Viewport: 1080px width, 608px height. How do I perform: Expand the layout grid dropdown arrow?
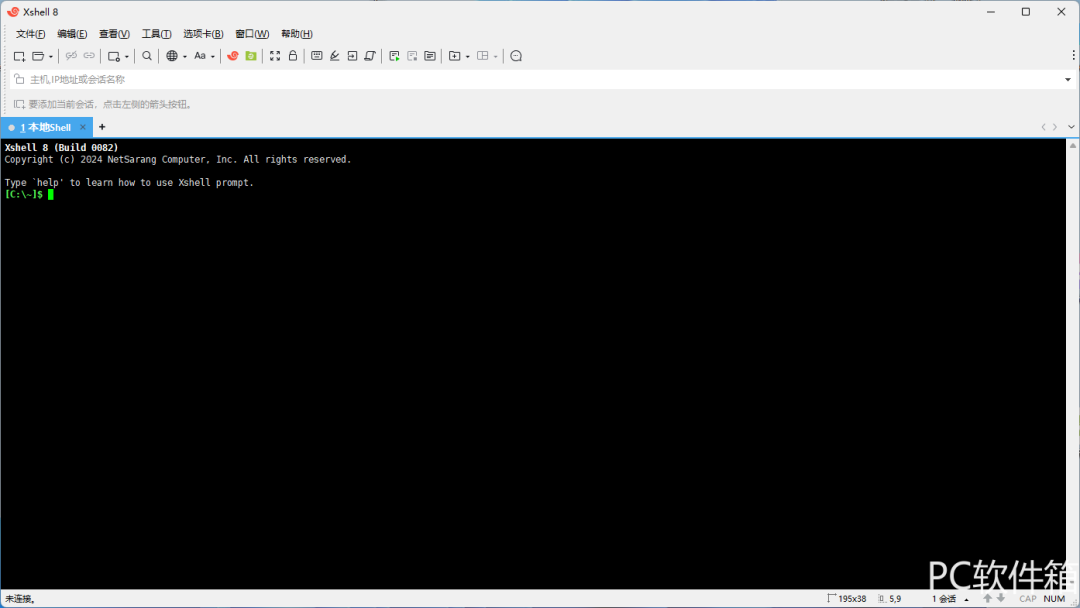(495, 56)
